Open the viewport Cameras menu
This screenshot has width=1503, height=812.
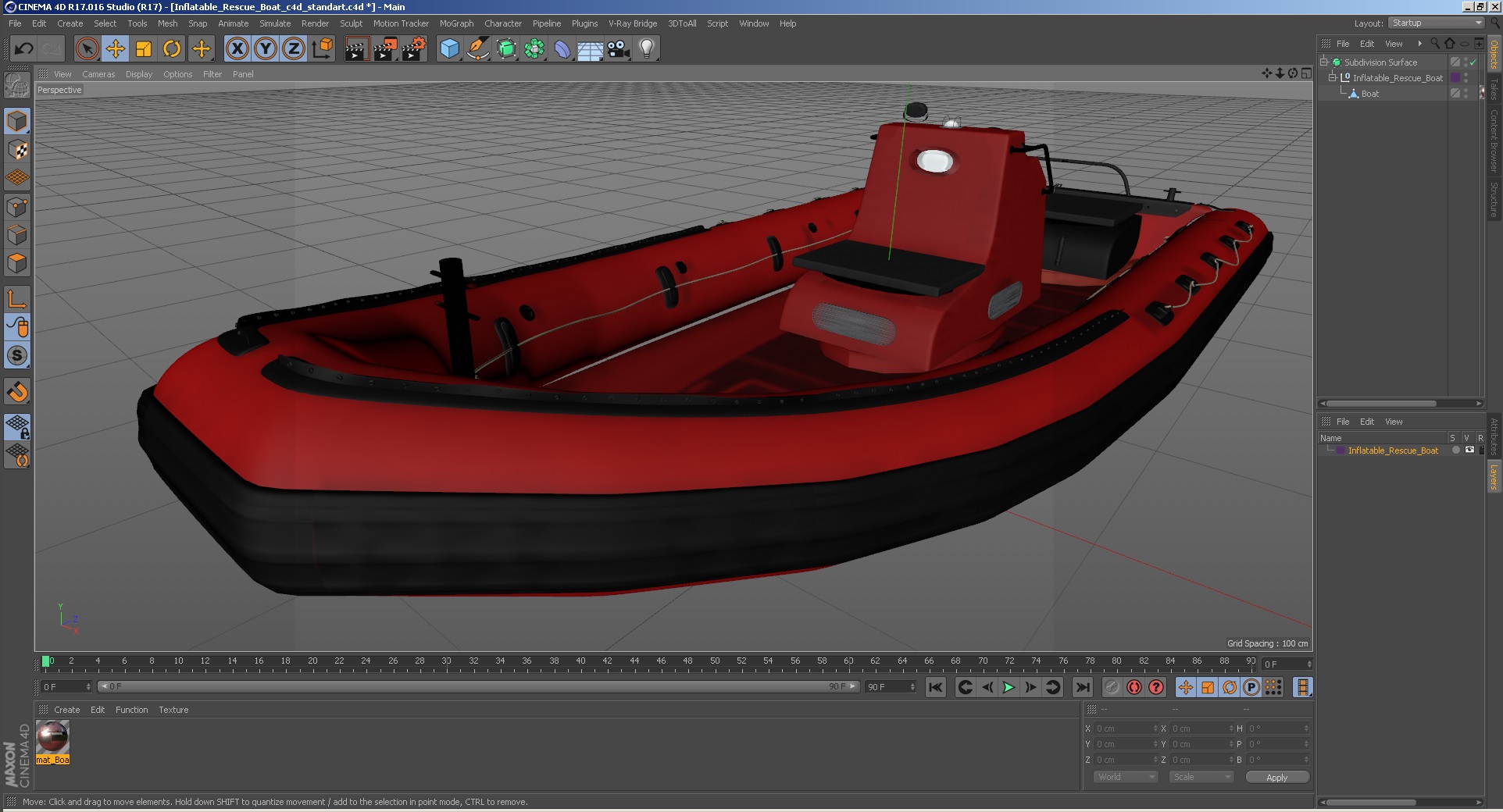pos(98,74)
